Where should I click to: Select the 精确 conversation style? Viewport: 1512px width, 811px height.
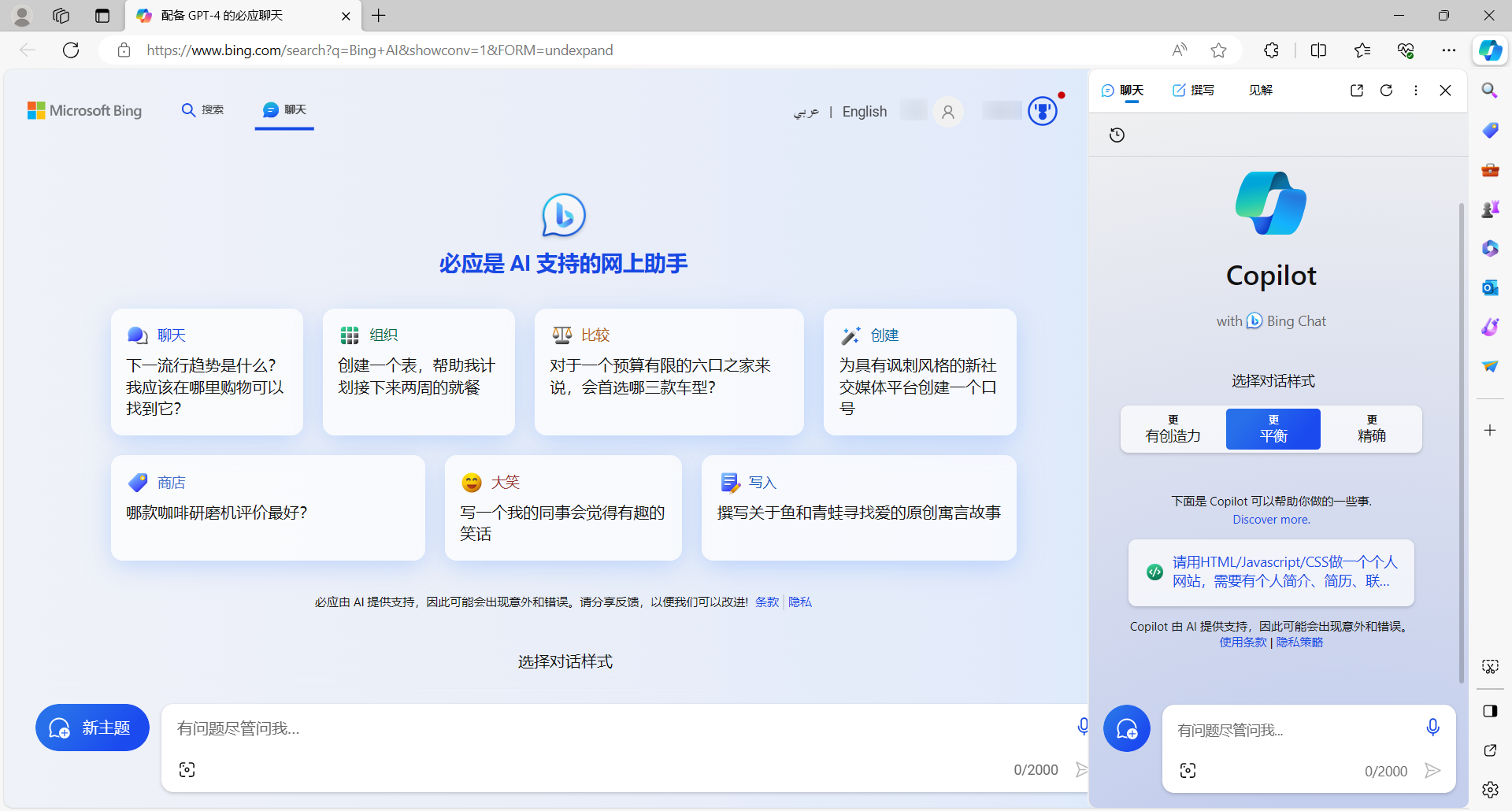pyautogui.click(x=1372, y=429)
